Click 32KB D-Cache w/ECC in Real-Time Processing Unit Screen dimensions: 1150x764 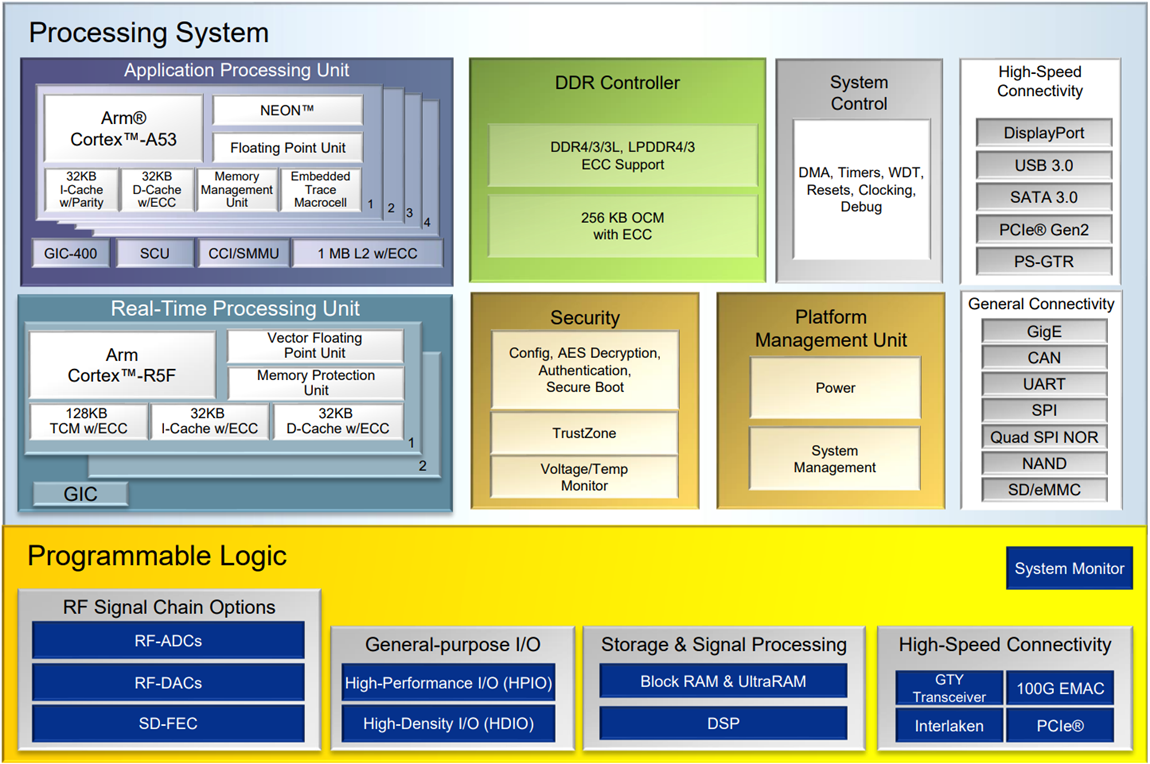coord(337,421)
